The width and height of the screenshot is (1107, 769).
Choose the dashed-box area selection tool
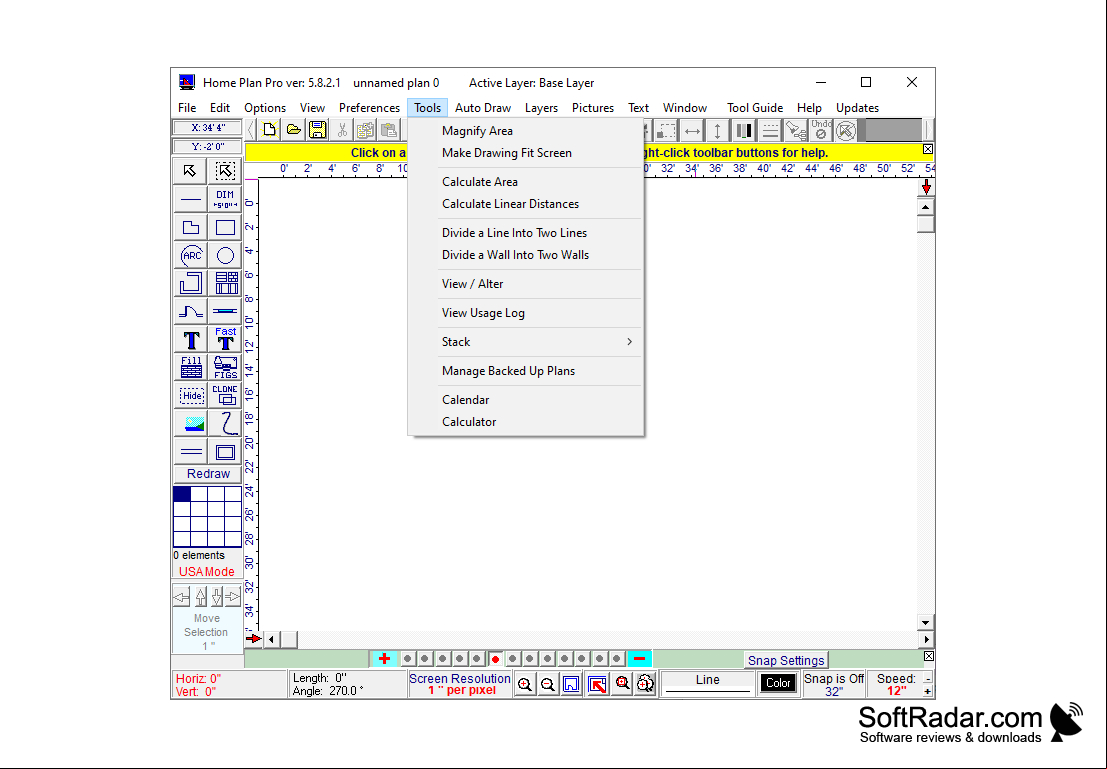click(x=225, y=171)
